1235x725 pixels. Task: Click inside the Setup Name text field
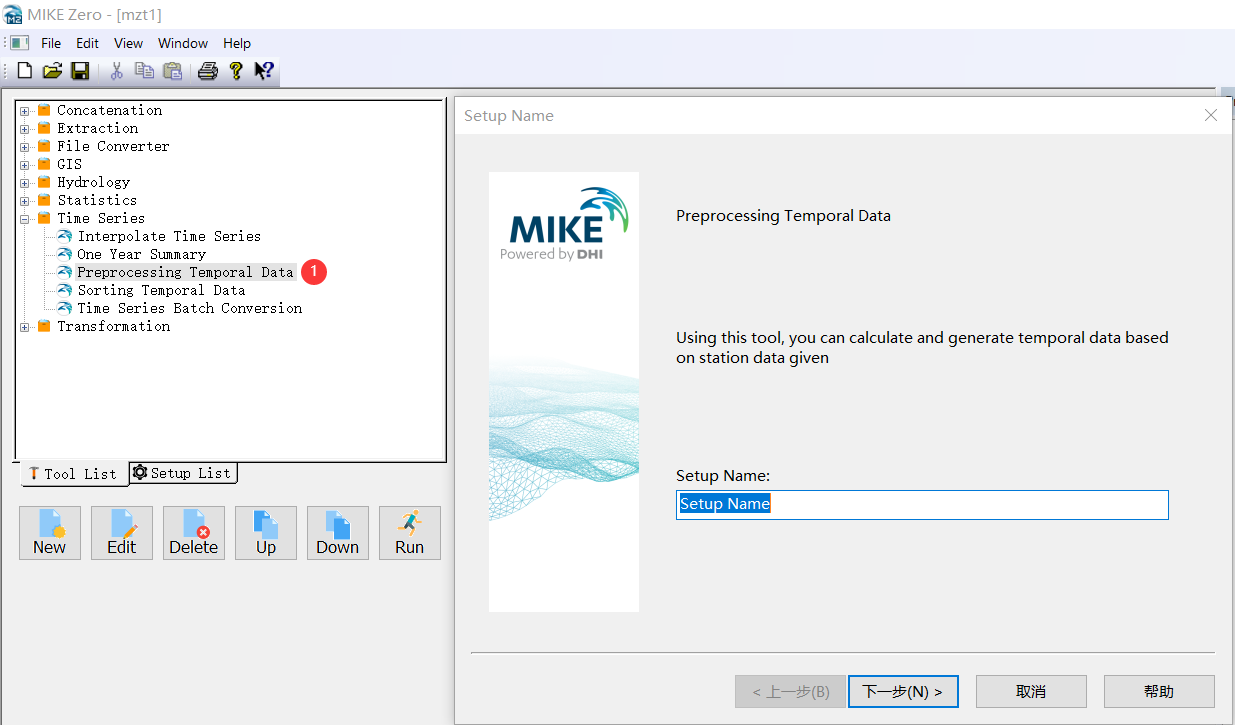[921, 504]
